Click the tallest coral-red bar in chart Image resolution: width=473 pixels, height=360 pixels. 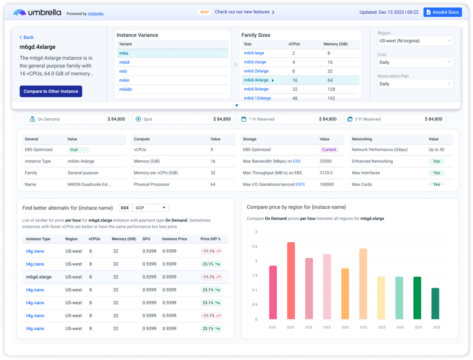[291, 281]
